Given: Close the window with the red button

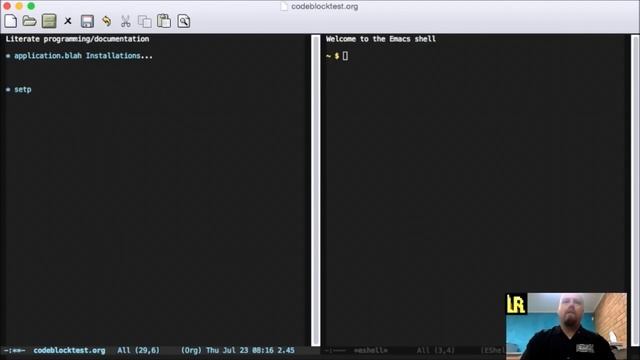Looking at the screenshot, I should [x=7, y=6].
